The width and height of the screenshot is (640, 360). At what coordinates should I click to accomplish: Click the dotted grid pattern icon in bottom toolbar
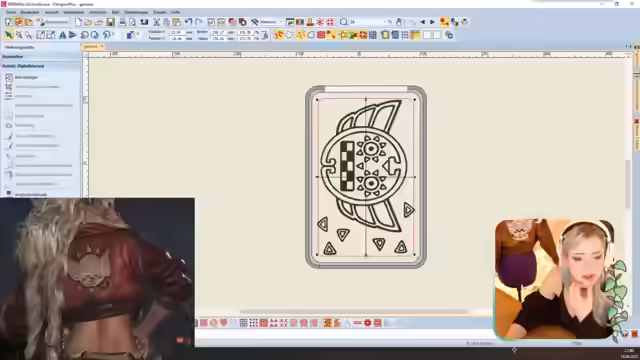[253, 323]
